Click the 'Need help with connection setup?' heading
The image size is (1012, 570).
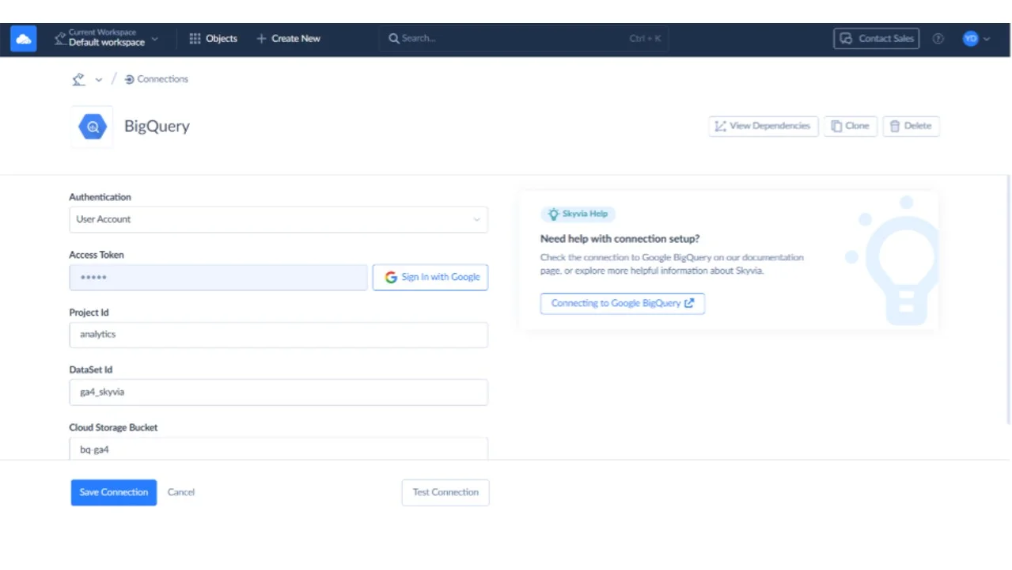620,239
